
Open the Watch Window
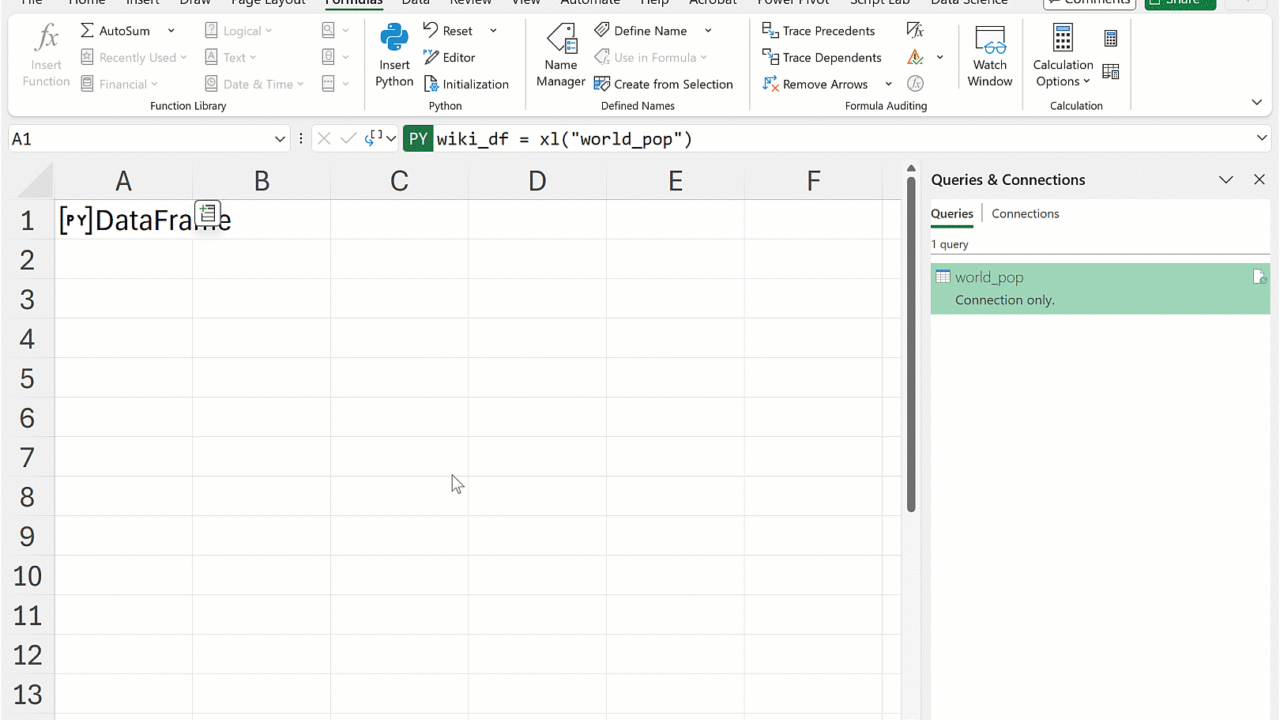point(989,56)
